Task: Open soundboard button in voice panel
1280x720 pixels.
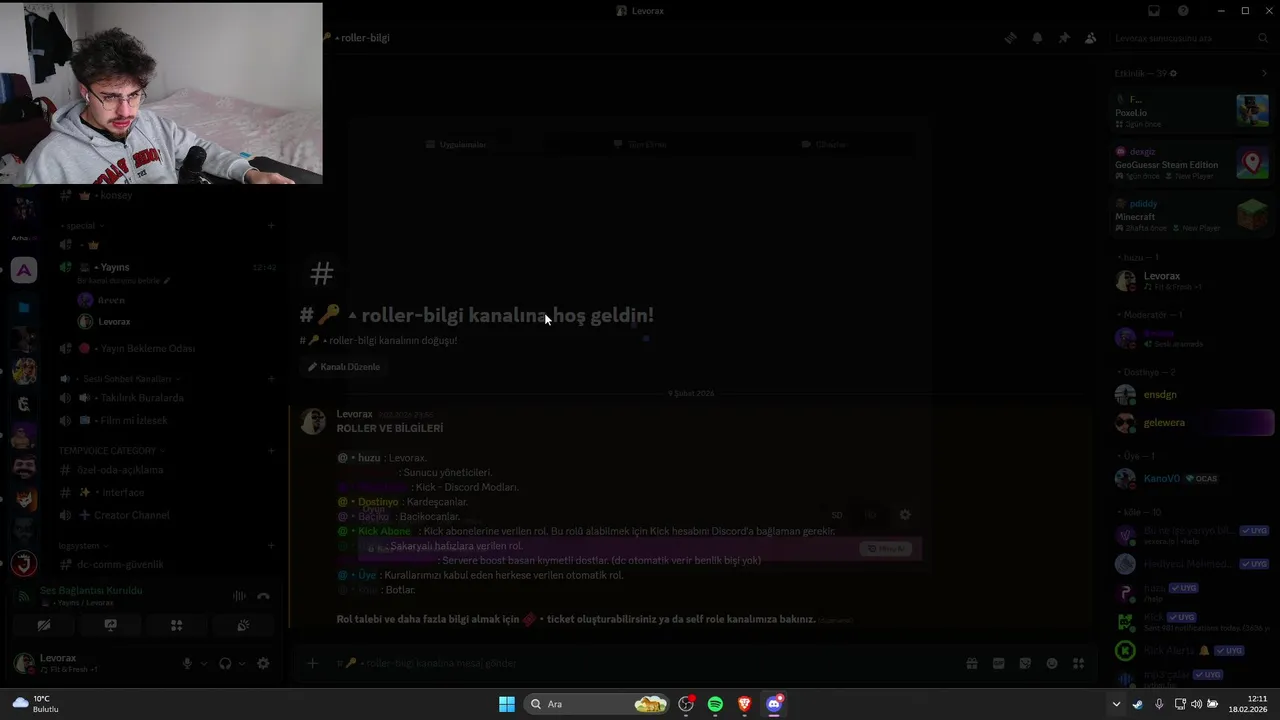Action: tap(242, 625)
